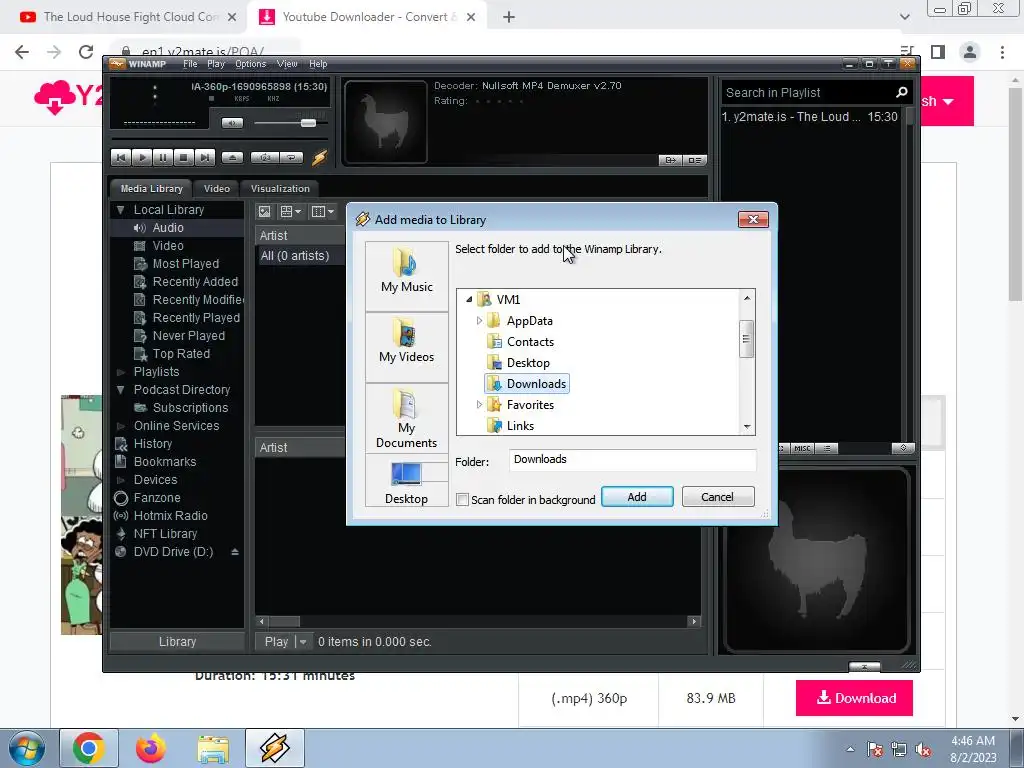Screen dimensions: 1024x768
Task: Click the Eject open file button
Action: click(232, 157)
